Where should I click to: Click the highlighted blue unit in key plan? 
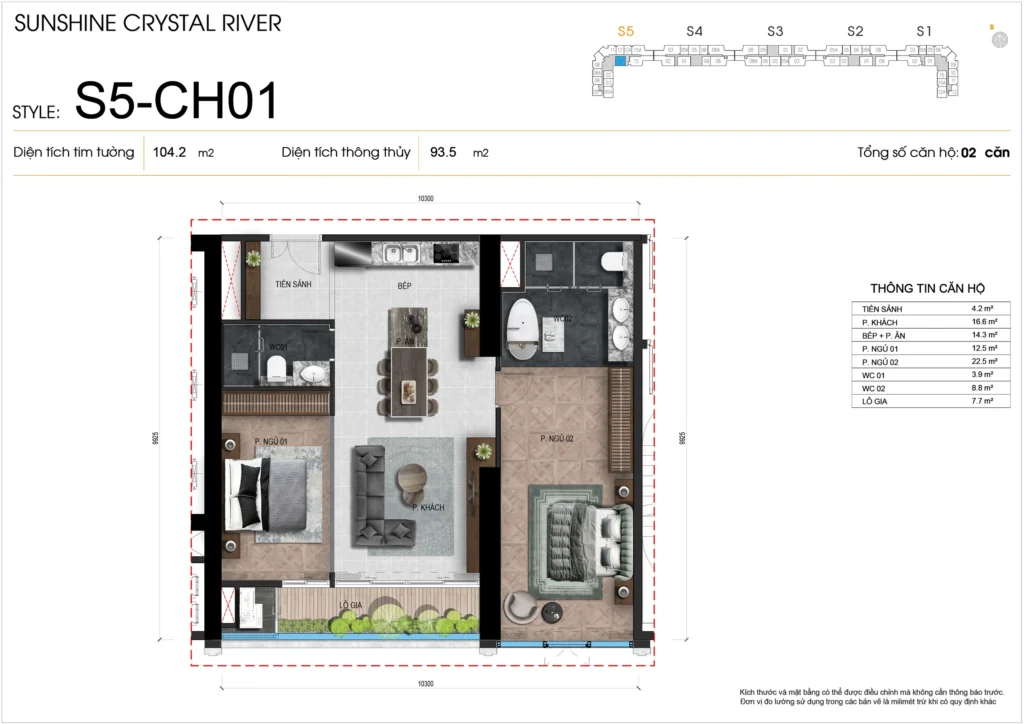tap(621, 61)
